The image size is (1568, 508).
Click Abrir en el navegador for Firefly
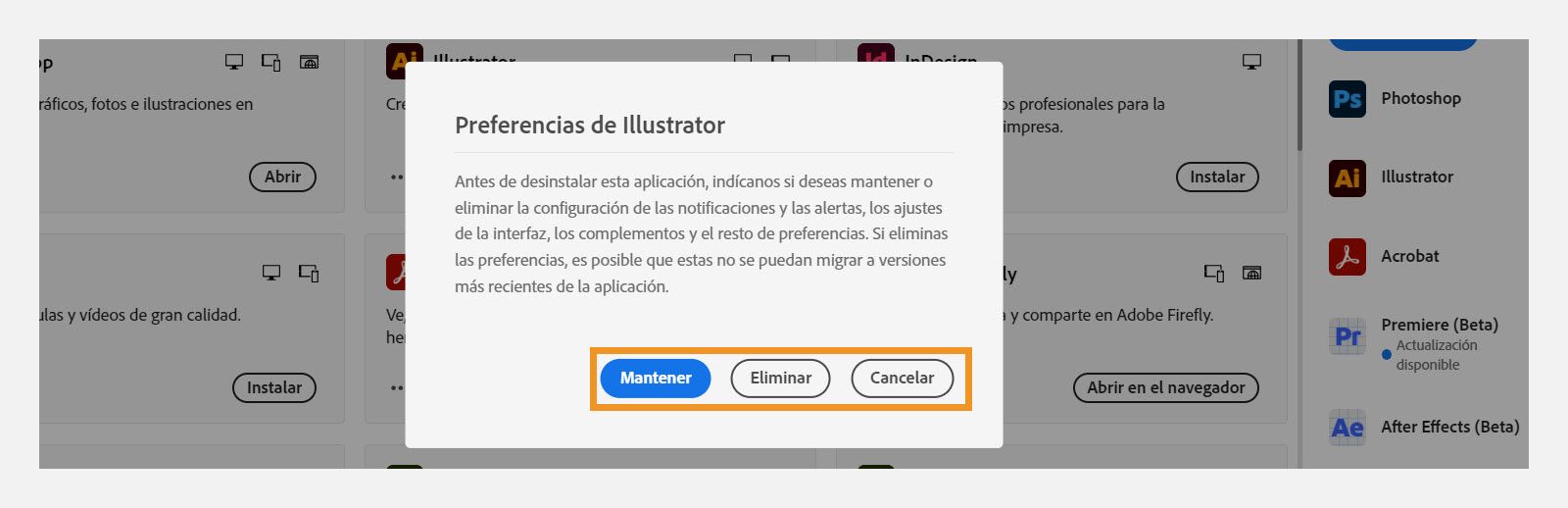coord(1166,387)
